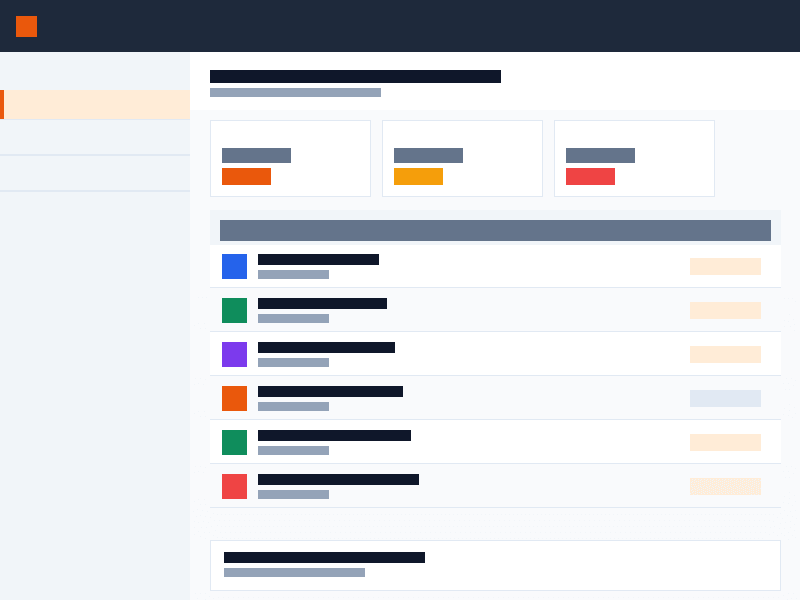The height and width of the screenshot is (600, 800).
Task: Expand the gray table header bar
Action: coord(495,230)
